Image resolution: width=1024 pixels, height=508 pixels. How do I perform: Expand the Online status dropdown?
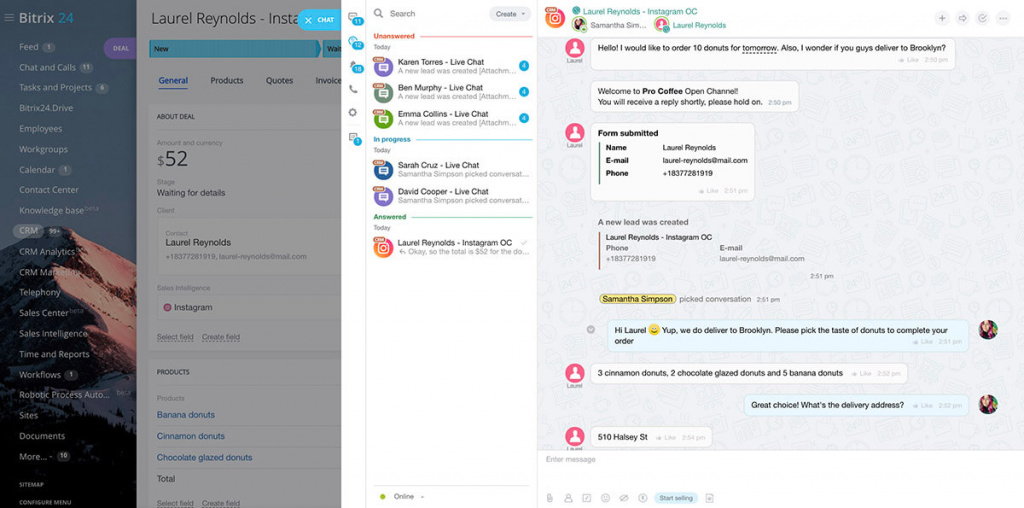click(x=408, y=496)
